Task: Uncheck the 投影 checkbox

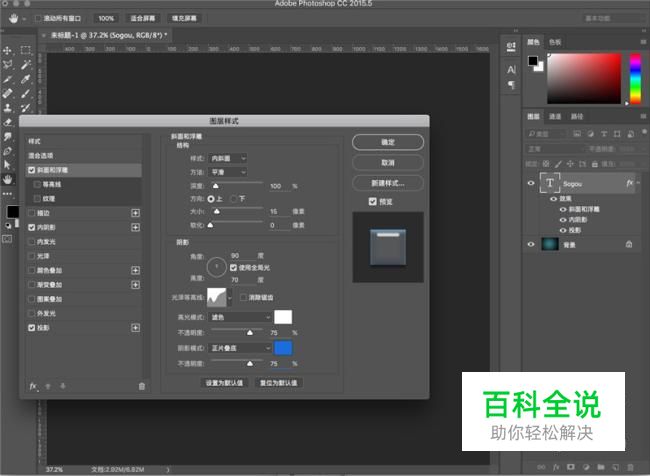Action: 32,328
